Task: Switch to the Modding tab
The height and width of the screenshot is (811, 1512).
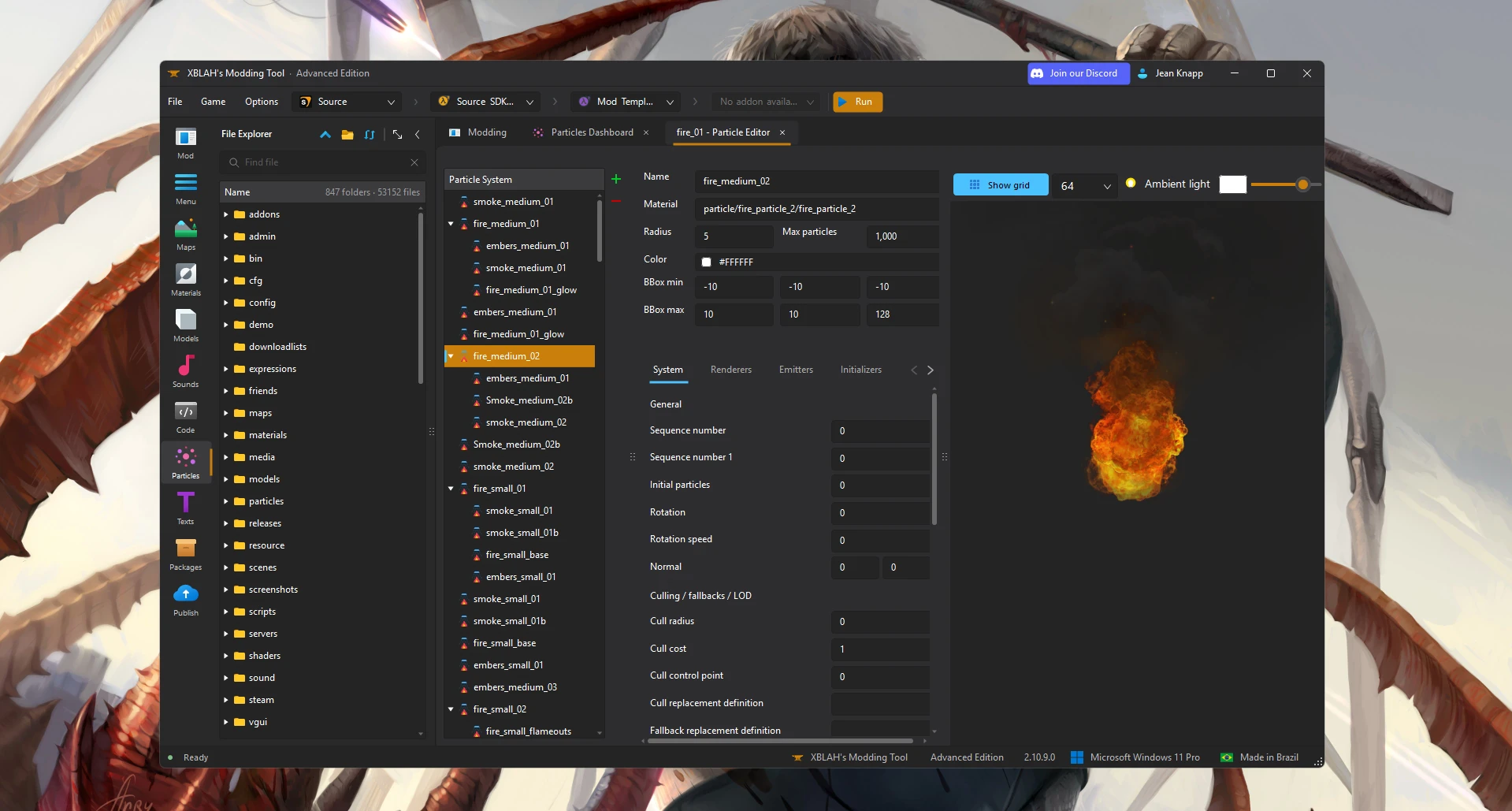Action: pyautogui.click(x=478, y=132)
